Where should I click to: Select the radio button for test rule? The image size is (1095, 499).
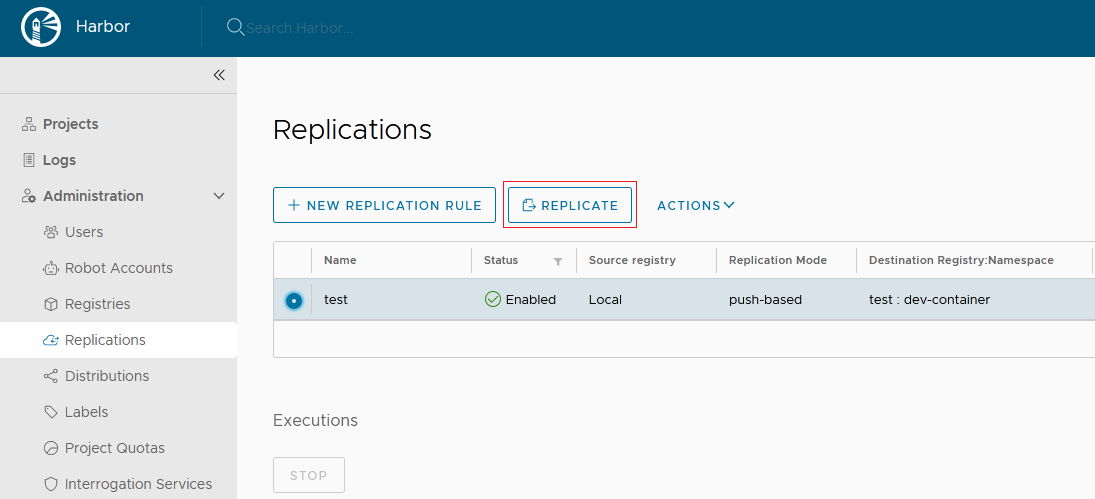click(x=293, y=300)
